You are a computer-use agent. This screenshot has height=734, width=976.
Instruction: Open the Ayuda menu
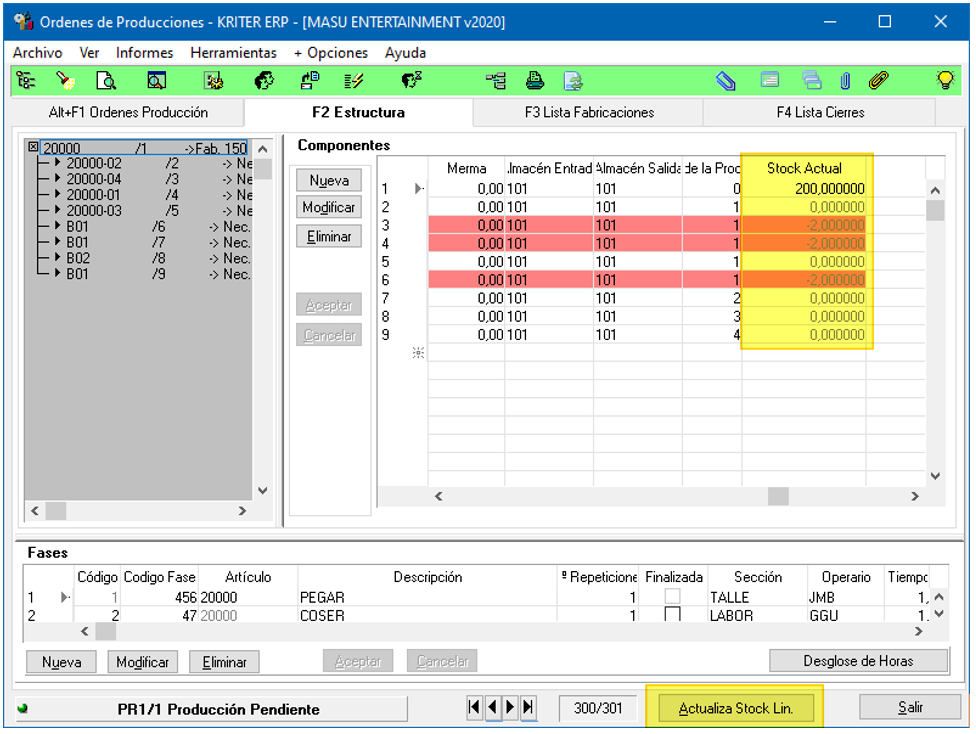(405, 53)
